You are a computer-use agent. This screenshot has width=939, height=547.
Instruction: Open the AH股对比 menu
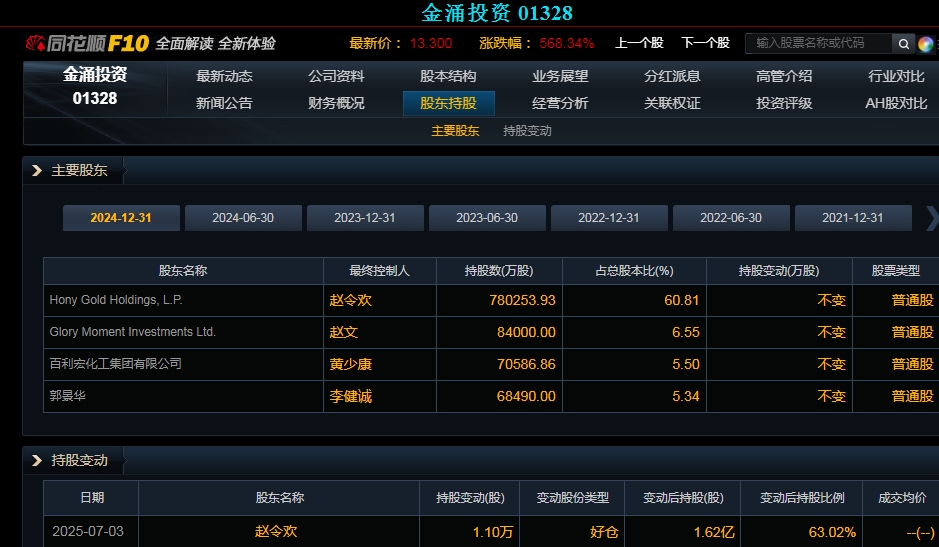tap(896, 103)
